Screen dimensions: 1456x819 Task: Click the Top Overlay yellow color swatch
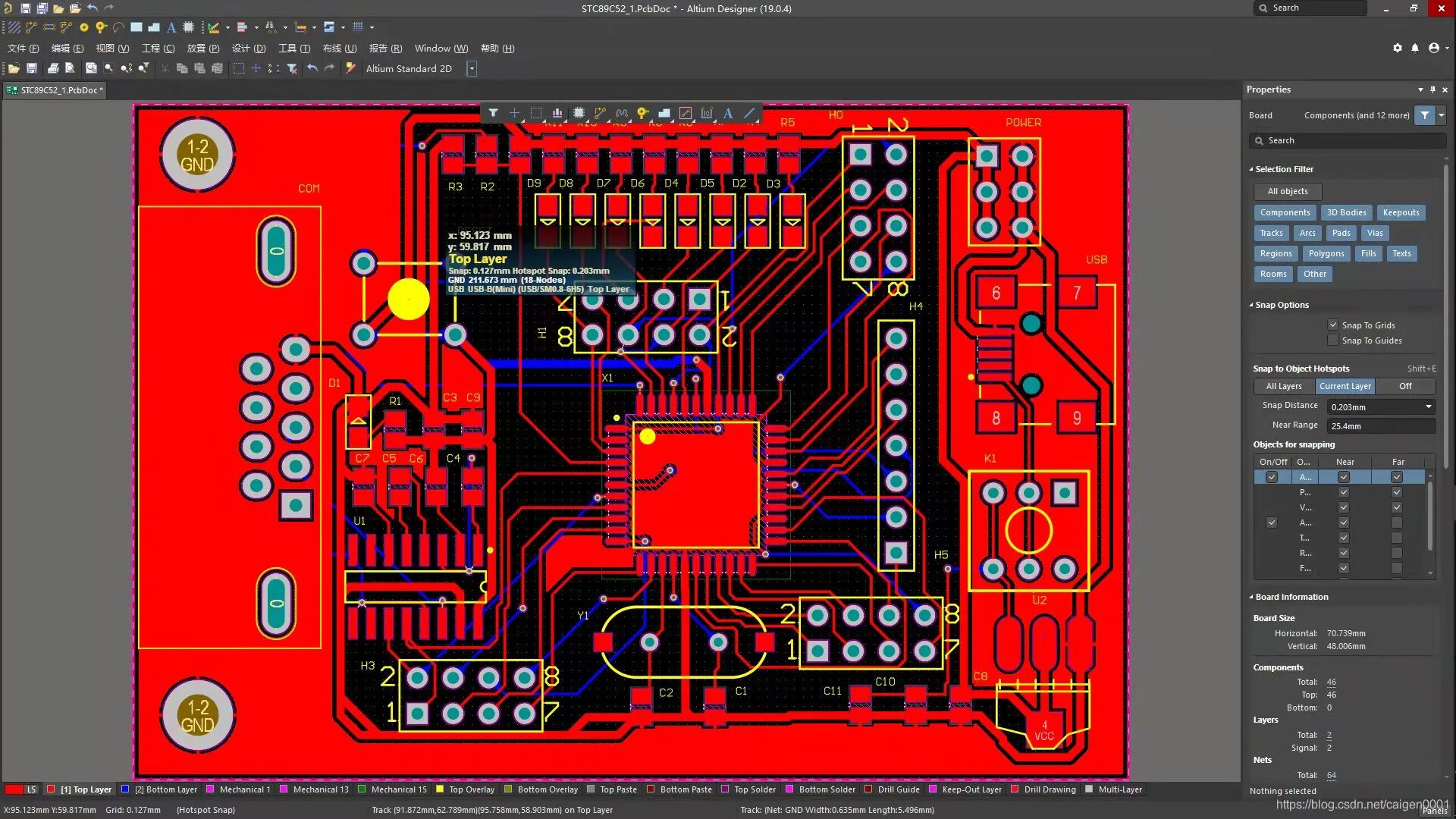click(440, 789)
